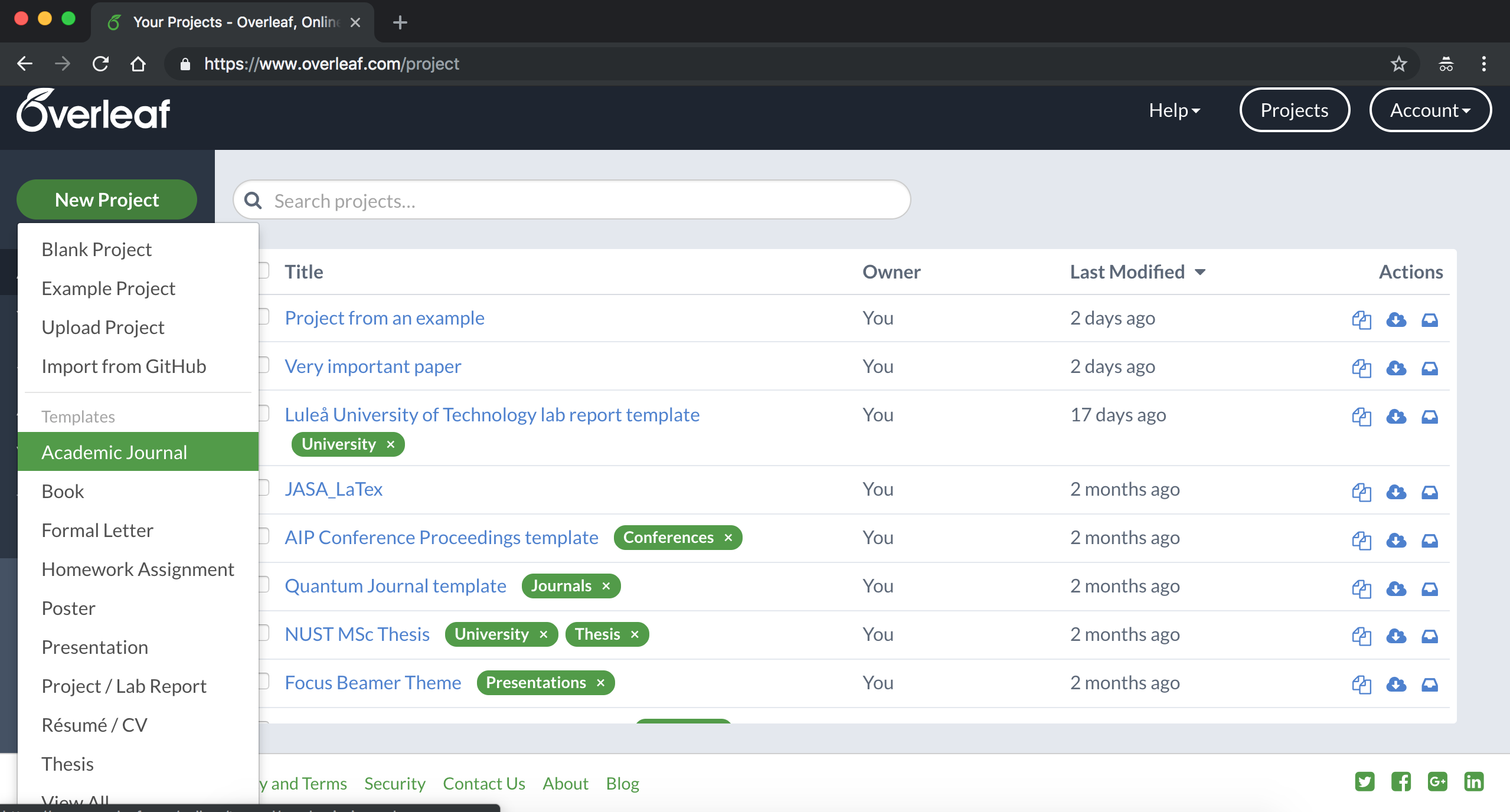Select Thesis from the templates list
This screenshot has width=1510, height=812.
click(67, 763)
